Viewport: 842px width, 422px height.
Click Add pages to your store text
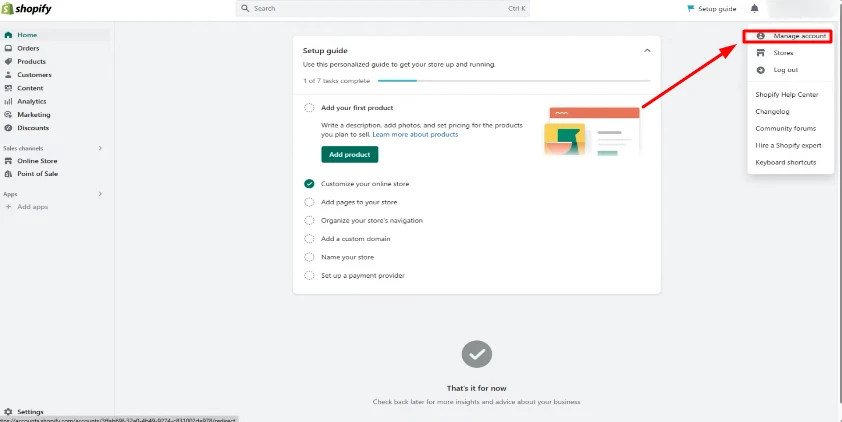pyautogui.click(x=359, y=202)
